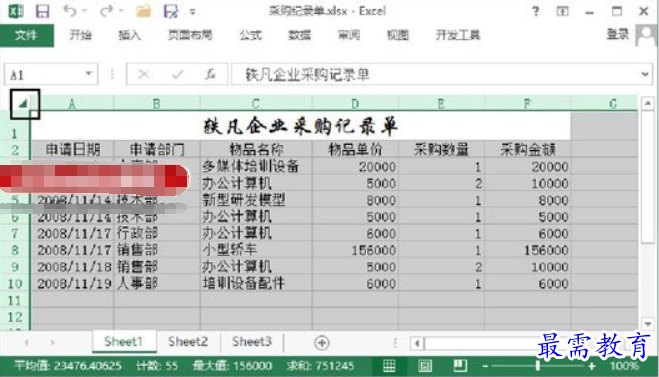Click the horizontal scrollbar left arrow

417,344
